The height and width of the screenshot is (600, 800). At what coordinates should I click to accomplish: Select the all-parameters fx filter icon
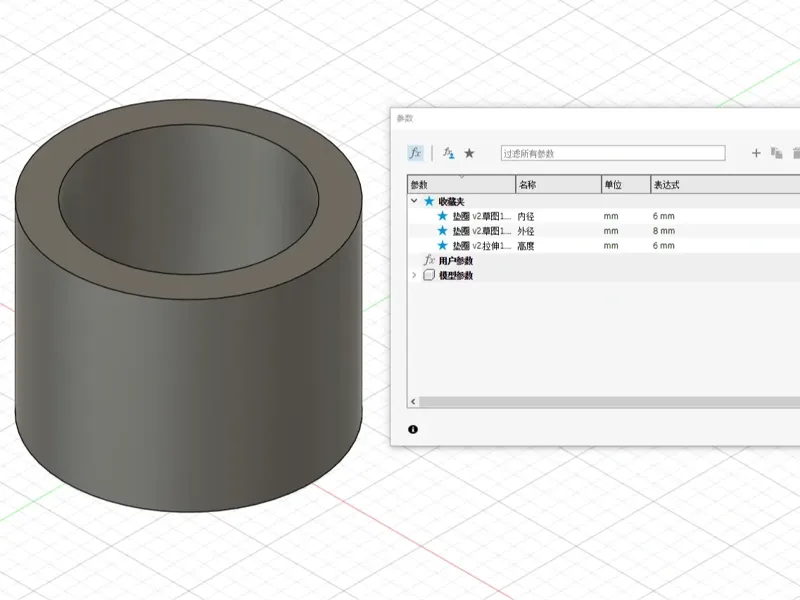pyautogui.click(x=415, y=153)
